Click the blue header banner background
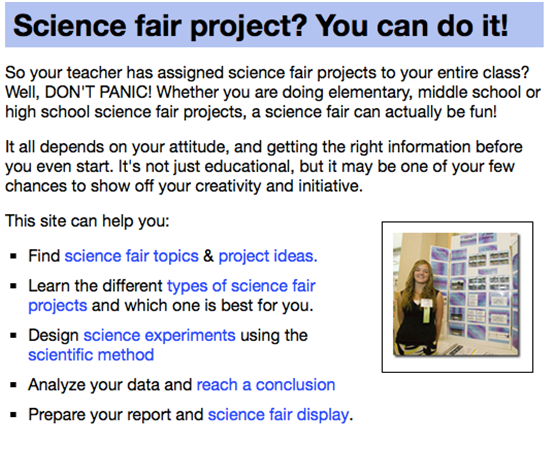The image size is (557, 449). (274, 25)
